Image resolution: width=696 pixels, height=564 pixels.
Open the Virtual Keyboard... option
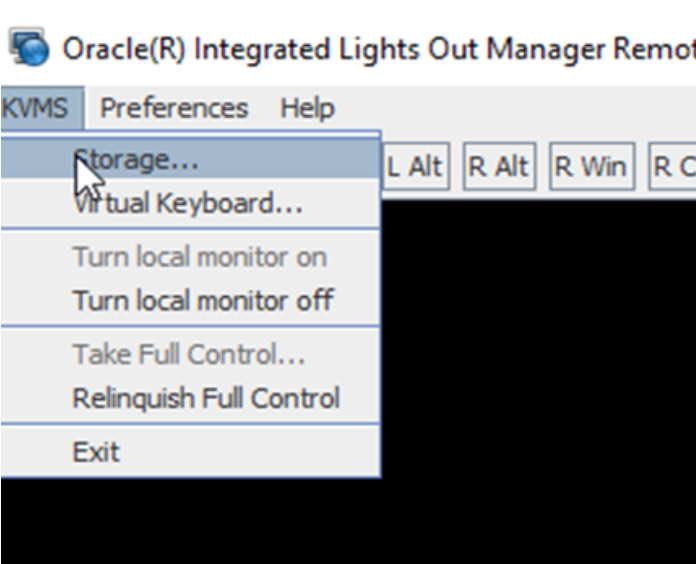[187, 204]
